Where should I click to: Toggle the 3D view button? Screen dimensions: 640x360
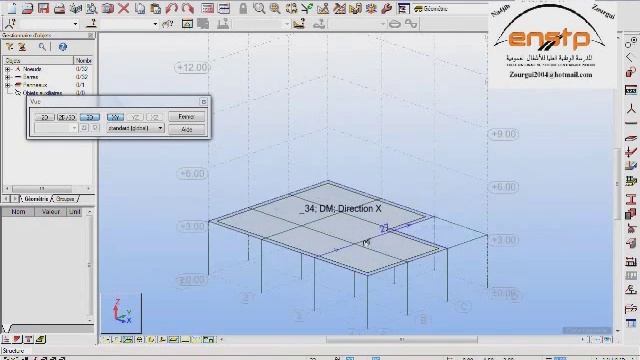coord(90,117)
